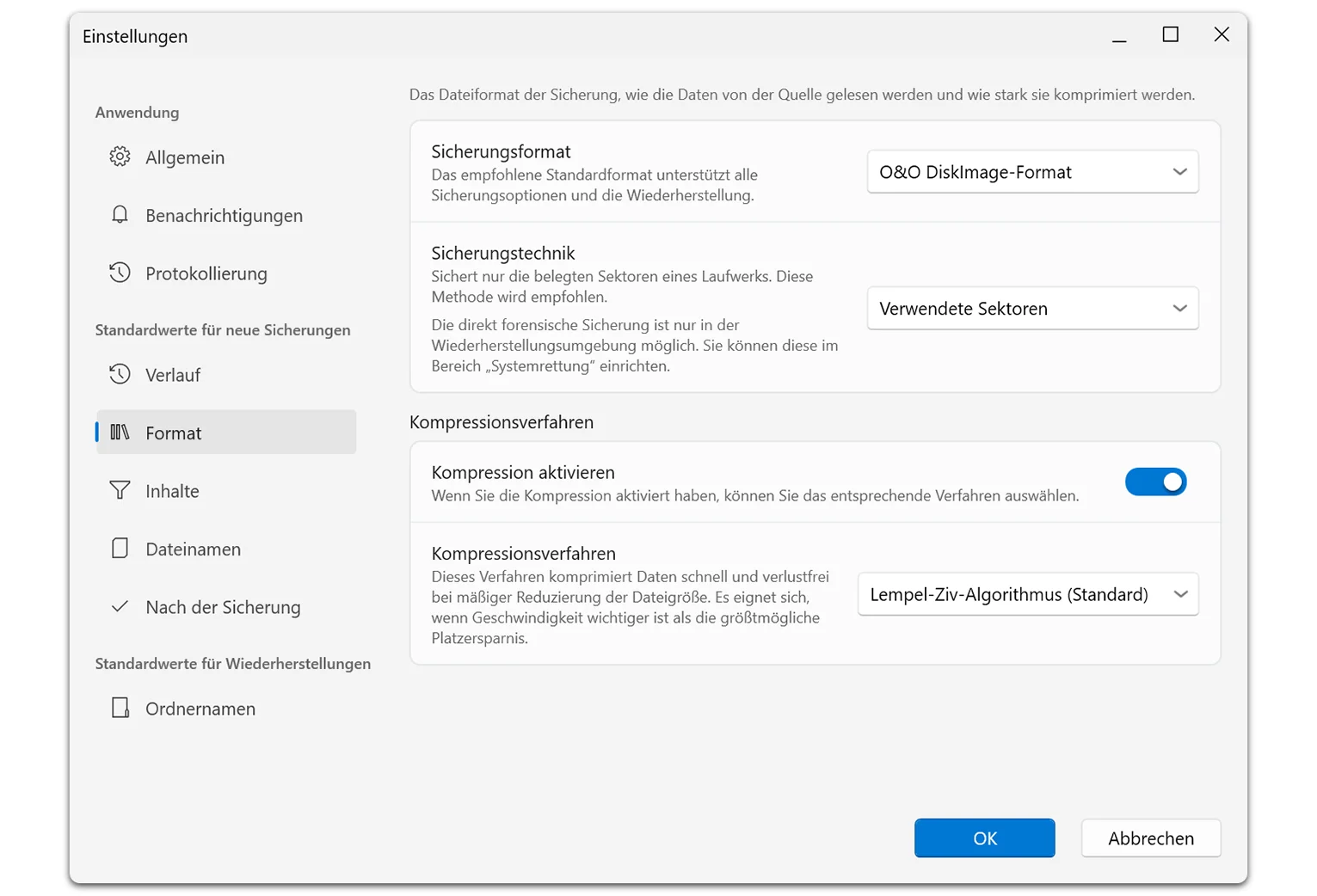Open Nach der Sicherung settings
The width and height of the screenshot is (1317, 896).
coord(225,607)
